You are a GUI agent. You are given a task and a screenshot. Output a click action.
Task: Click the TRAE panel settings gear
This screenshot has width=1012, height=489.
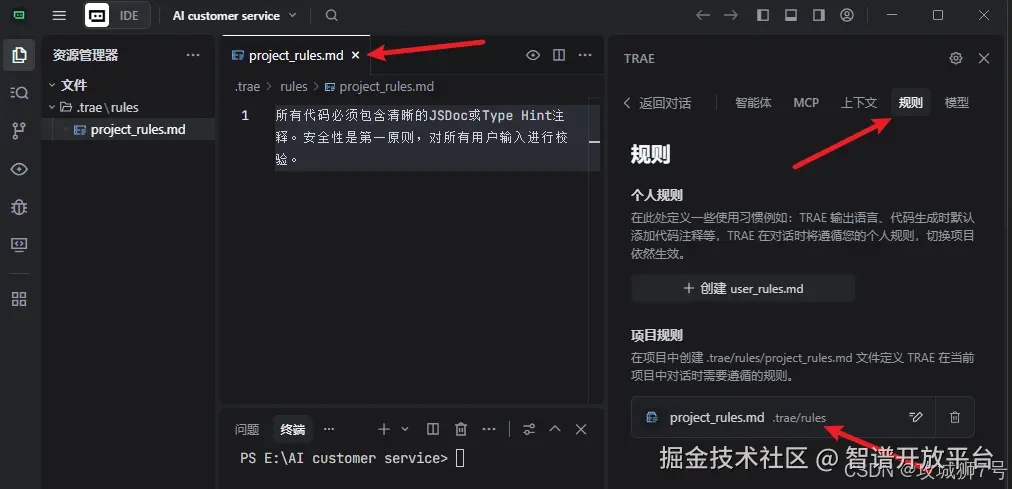pyautogui.click(x=956, y=59)
